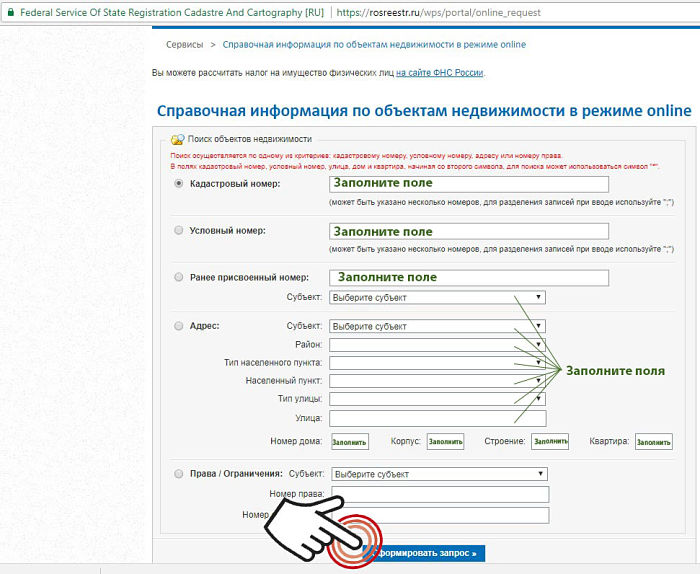Click the magnifier icon beside Поиск объектов недвижимости

pyautogui.click(x=177, y=140)
